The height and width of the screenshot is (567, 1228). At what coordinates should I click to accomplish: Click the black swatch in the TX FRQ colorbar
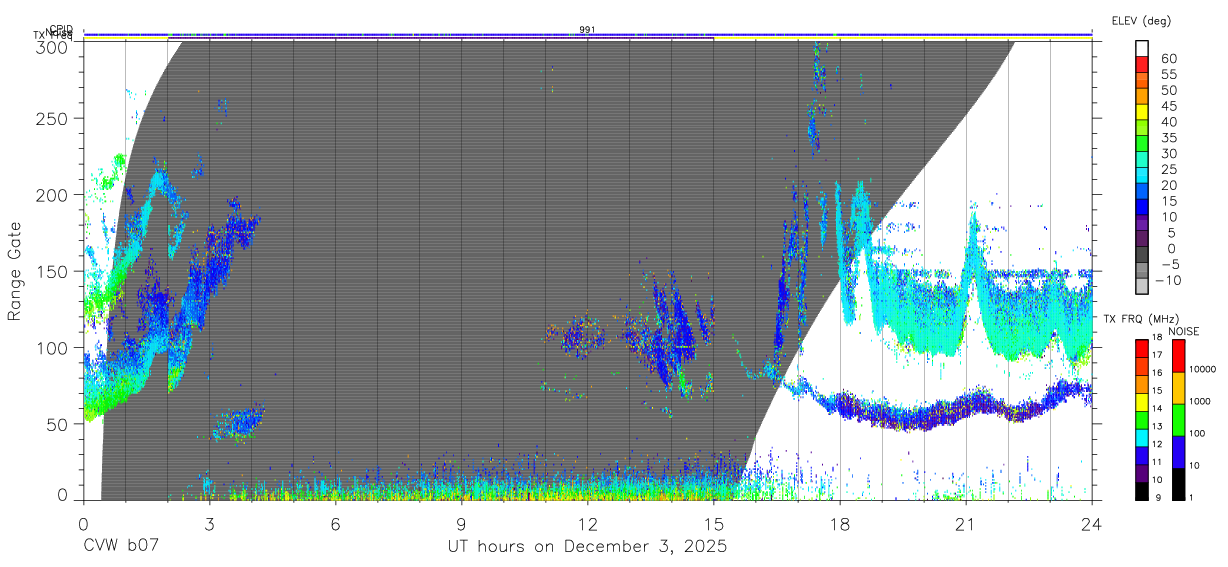coord(1142,490)
